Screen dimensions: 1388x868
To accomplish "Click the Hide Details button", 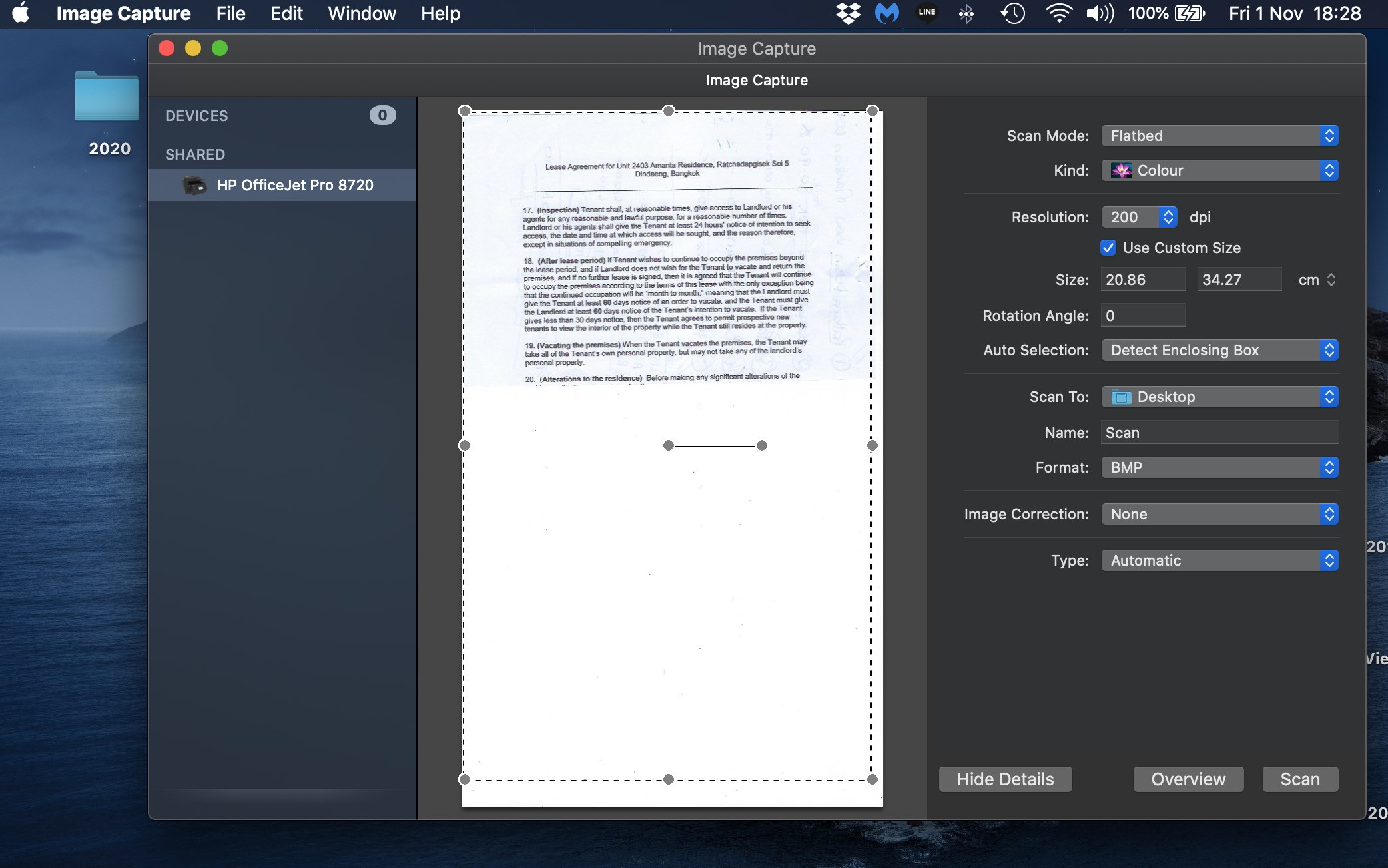I will pos(1005,779).
